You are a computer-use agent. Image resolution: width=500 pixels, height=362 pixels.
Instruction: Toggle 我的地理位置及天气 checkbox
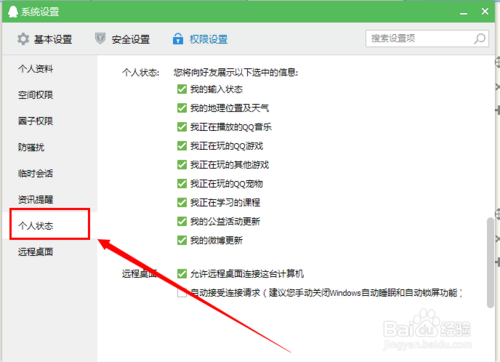coord(182,108)
